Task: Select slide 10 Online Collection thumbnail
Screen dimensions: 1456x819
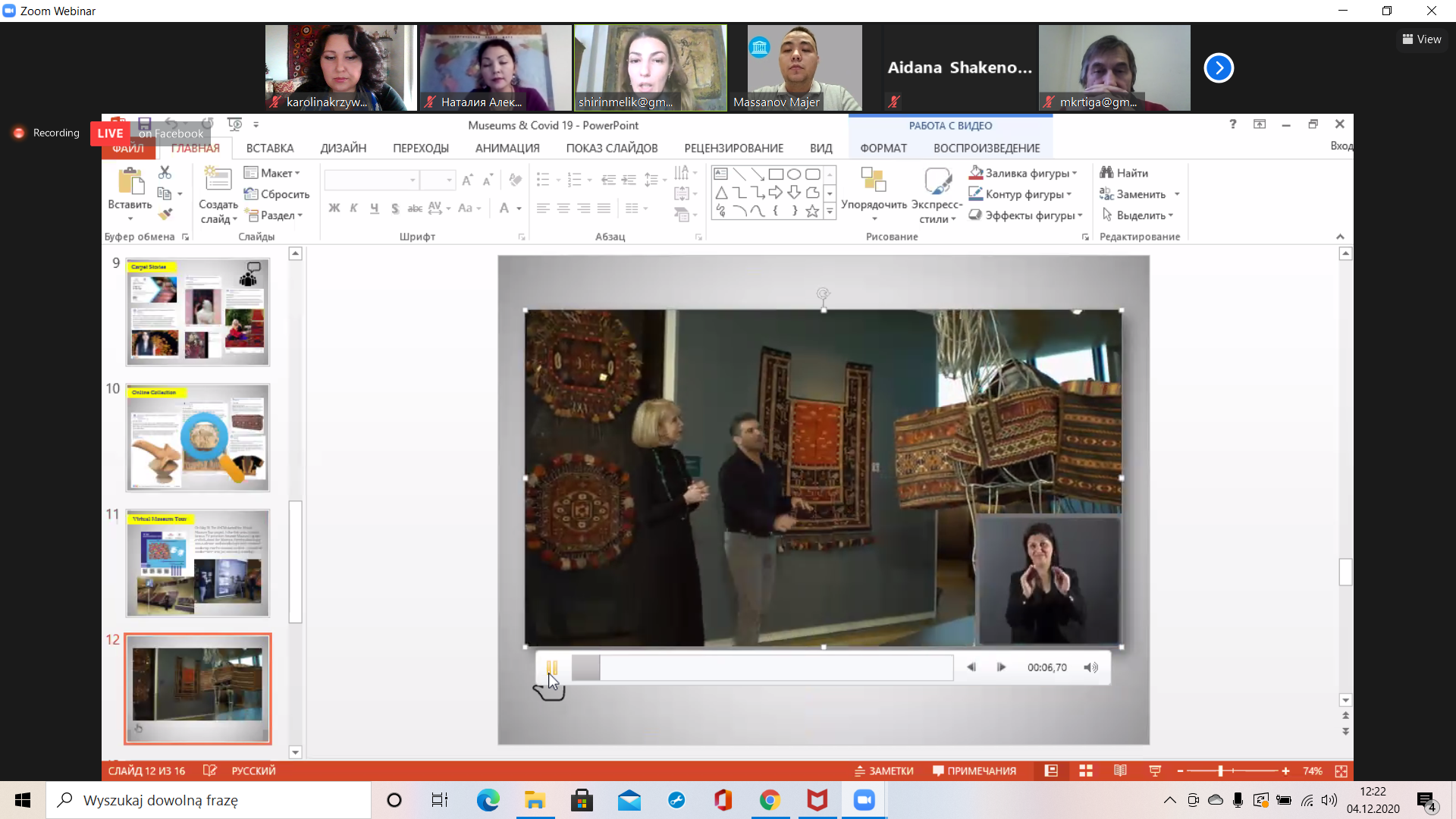Action: pos(198,438)
